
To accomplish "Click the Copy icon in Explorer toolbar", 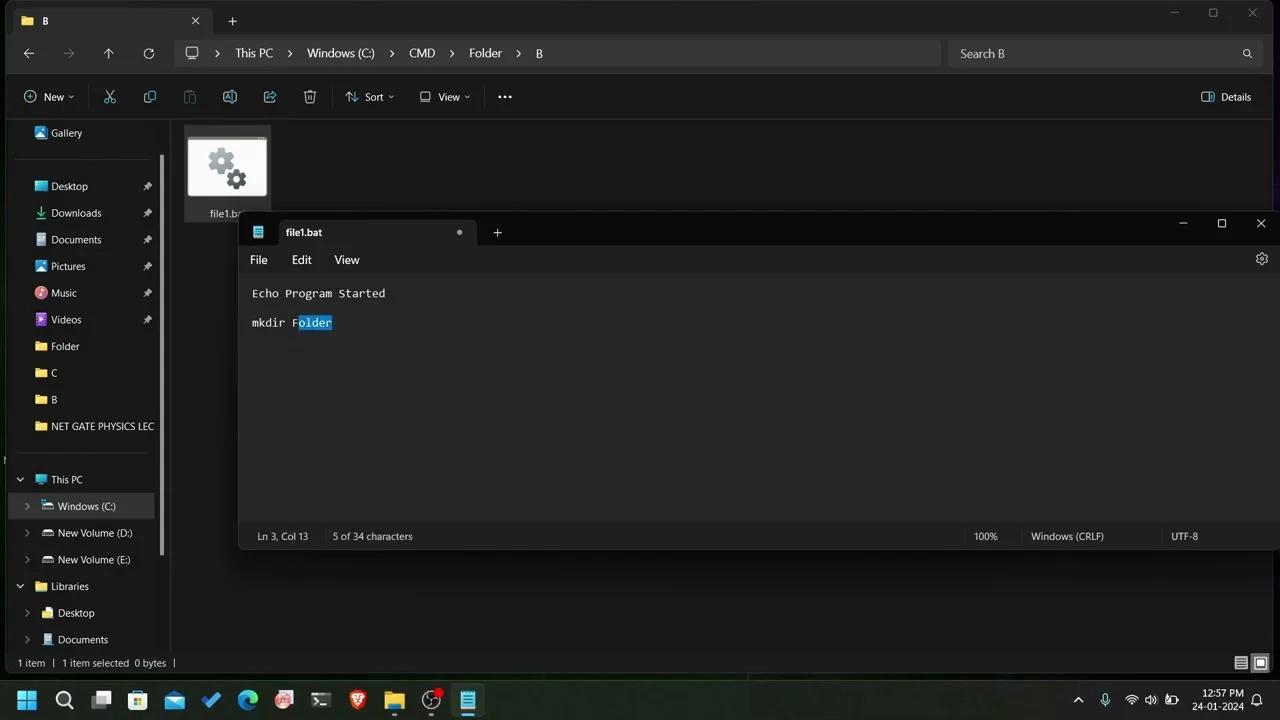I will click(x=150, y=97).
